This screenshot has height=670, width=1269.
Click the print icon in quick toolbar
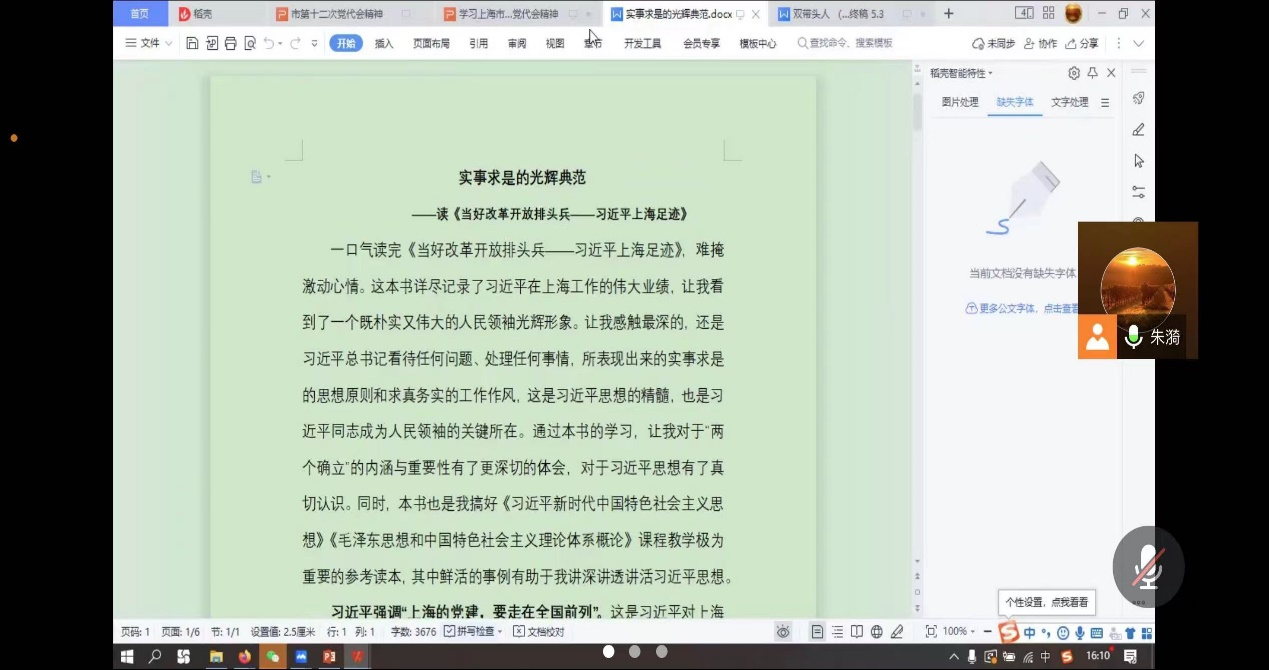pos(231,43)
